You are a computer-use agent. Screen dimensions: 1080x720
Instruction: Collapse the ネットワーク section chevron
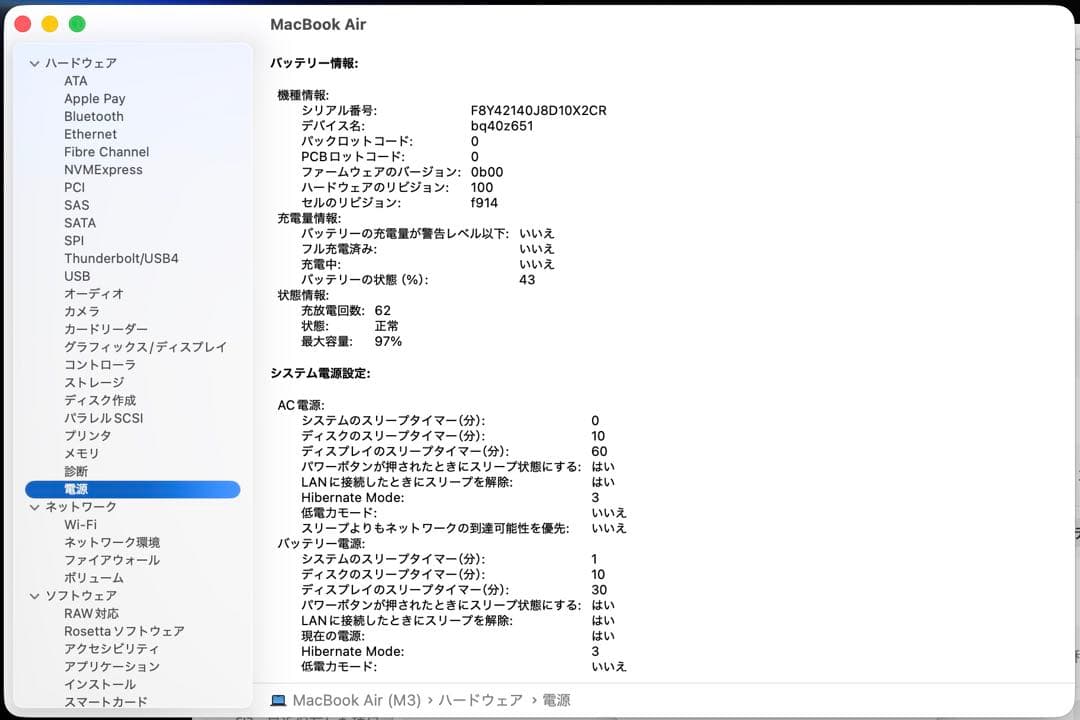34,507
